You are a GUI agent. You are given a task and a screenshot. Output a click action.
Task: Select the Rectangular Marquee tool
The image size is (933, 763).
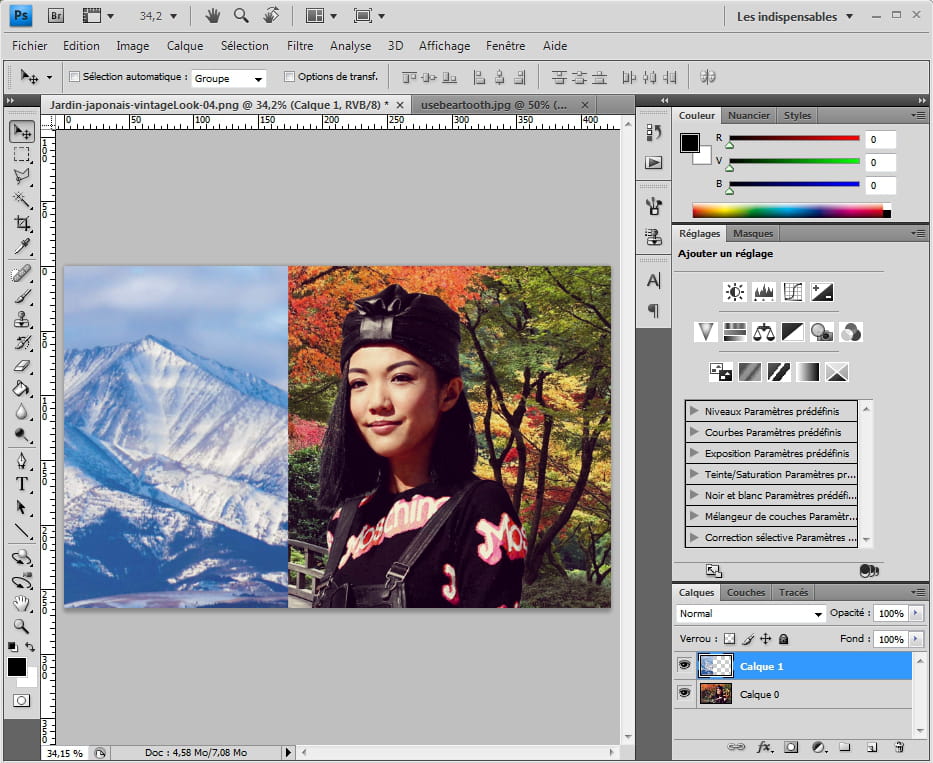coord(22,154)
